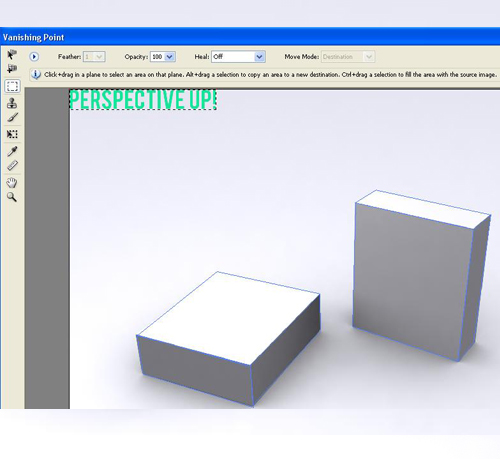Viewport: 500px width, 459px height.
Task: Select the Measure tool
Action: [x=12, y=166]
